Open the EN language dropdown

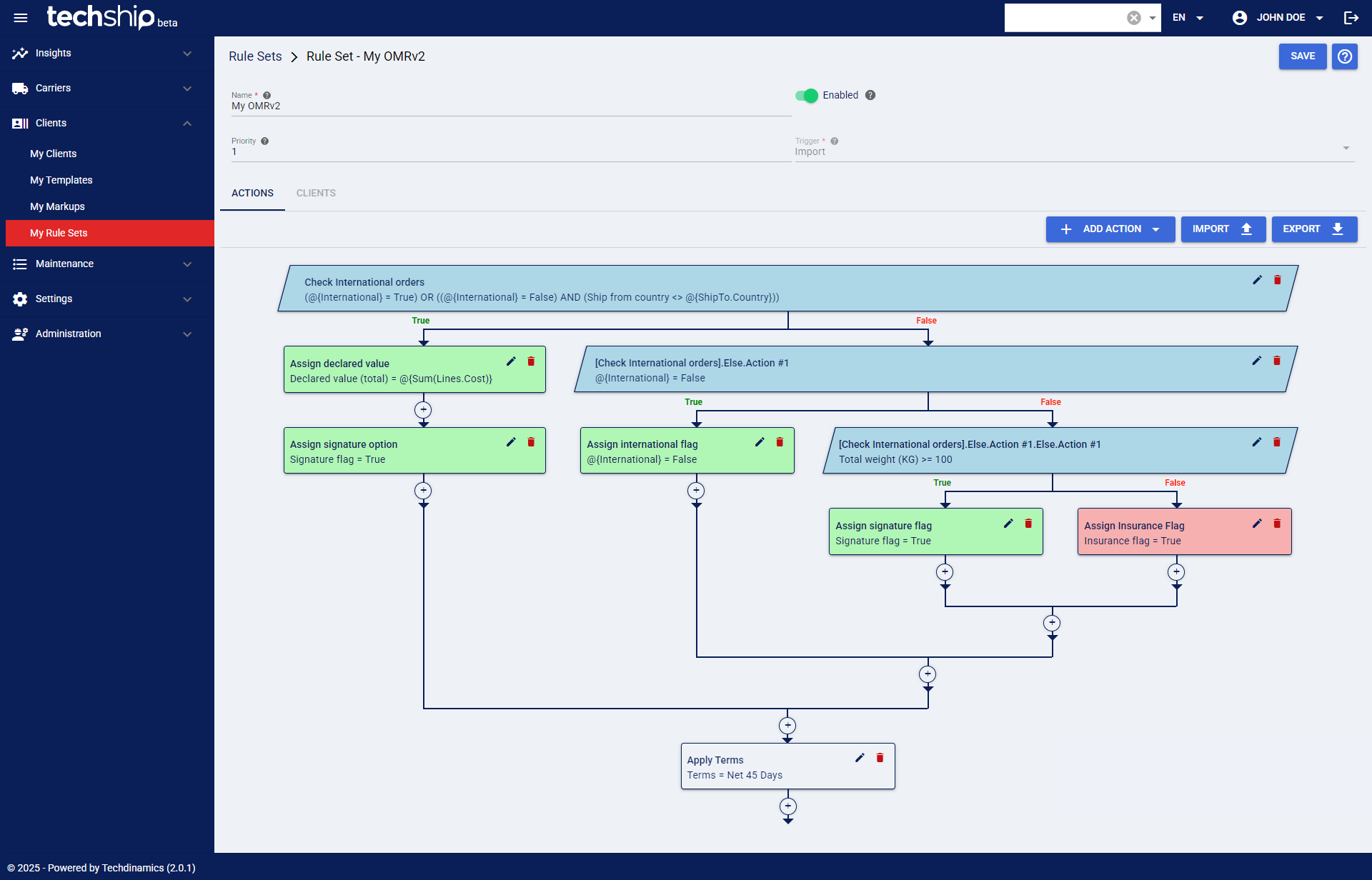click(x=1188, y=17)
